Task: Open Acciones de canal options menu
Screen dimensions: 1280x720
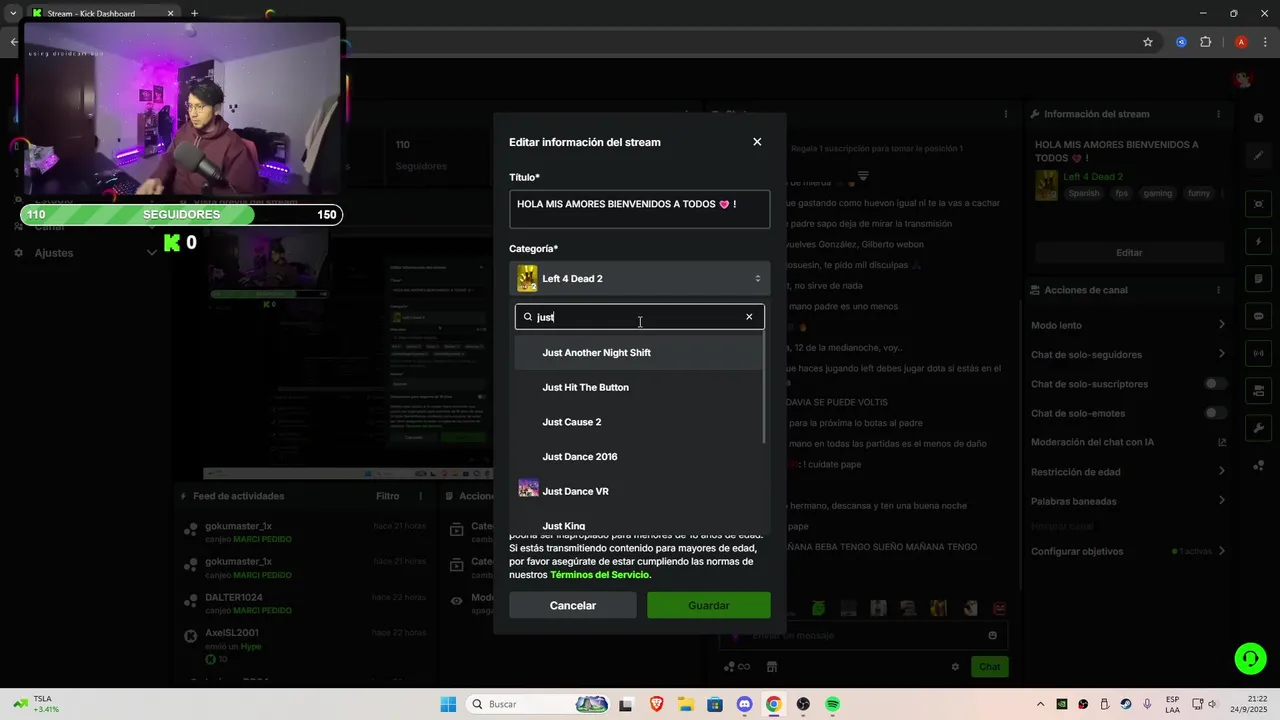Action: tap(1218, 290)
